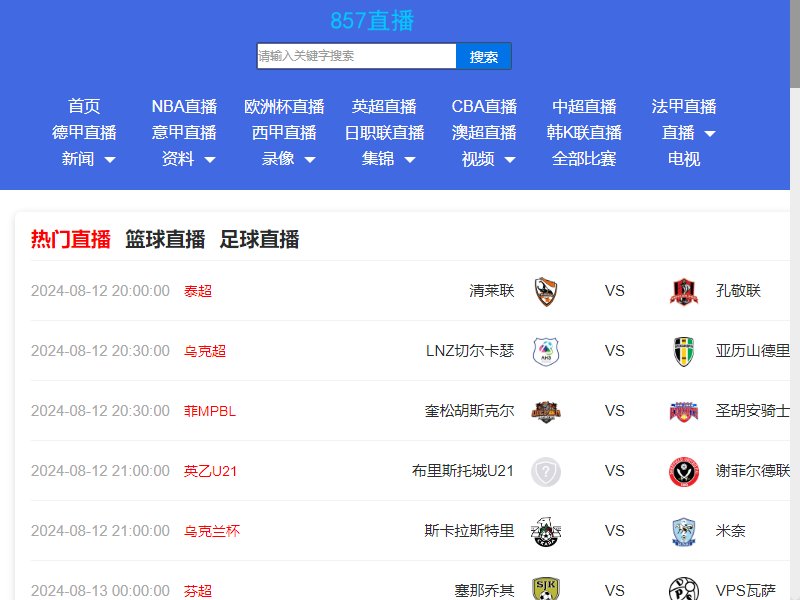The width and height of the screenshot is (800, 600).
Task: Open the 泰超 league link
Action: click(197, 291)
